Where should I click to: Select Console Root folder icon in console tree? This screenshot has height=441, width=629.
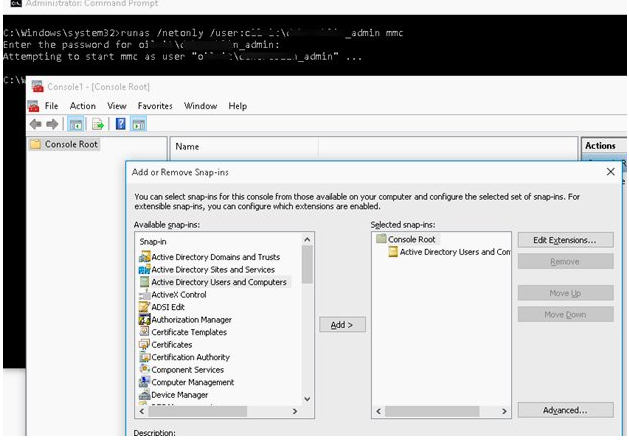(35, 144)
